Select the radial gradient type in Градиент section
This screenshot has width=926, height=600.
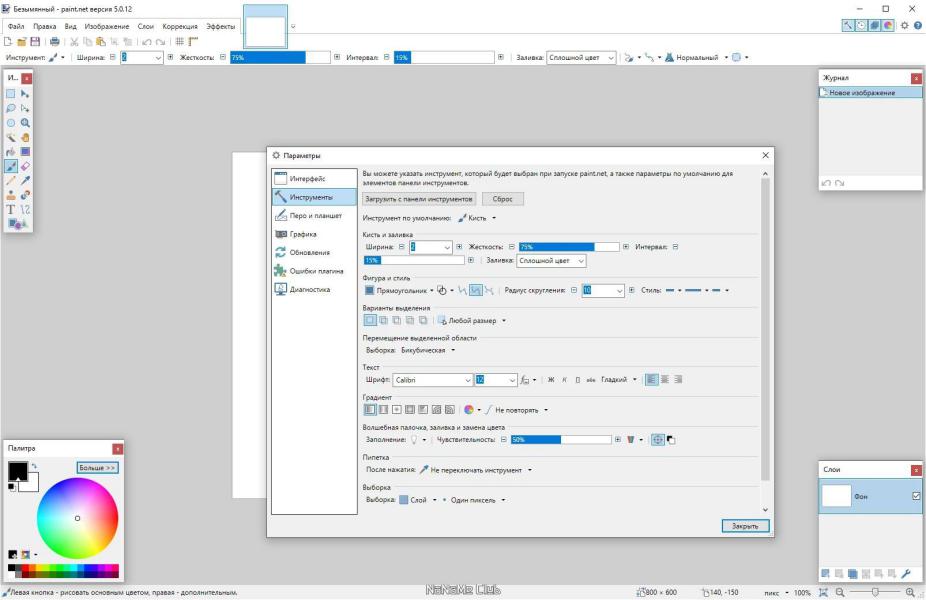click(396, 409)
